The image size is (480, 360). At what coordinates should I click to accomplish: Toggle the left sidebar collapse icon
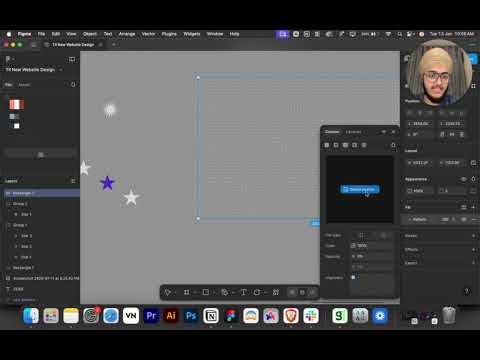coord(72,59)
